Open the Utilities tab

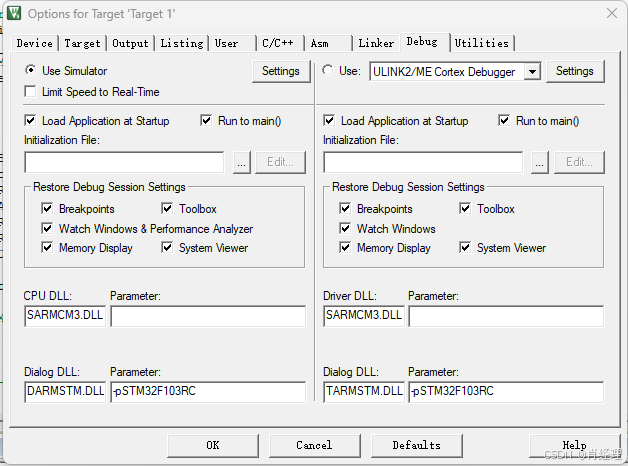tap(482, 43)
